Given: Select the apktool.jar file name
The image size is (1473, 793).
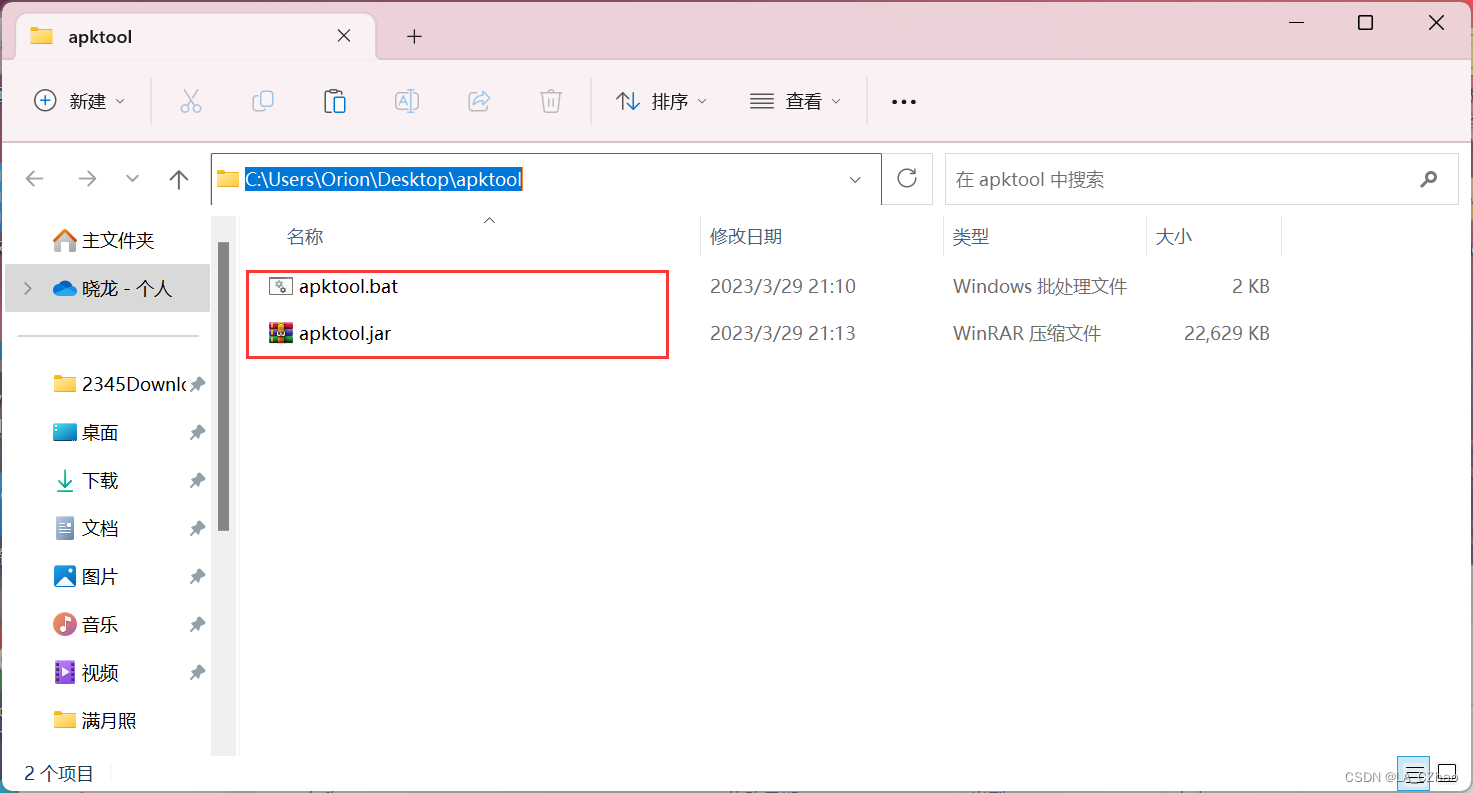Looking at the screenshot, I should point(345,333).
